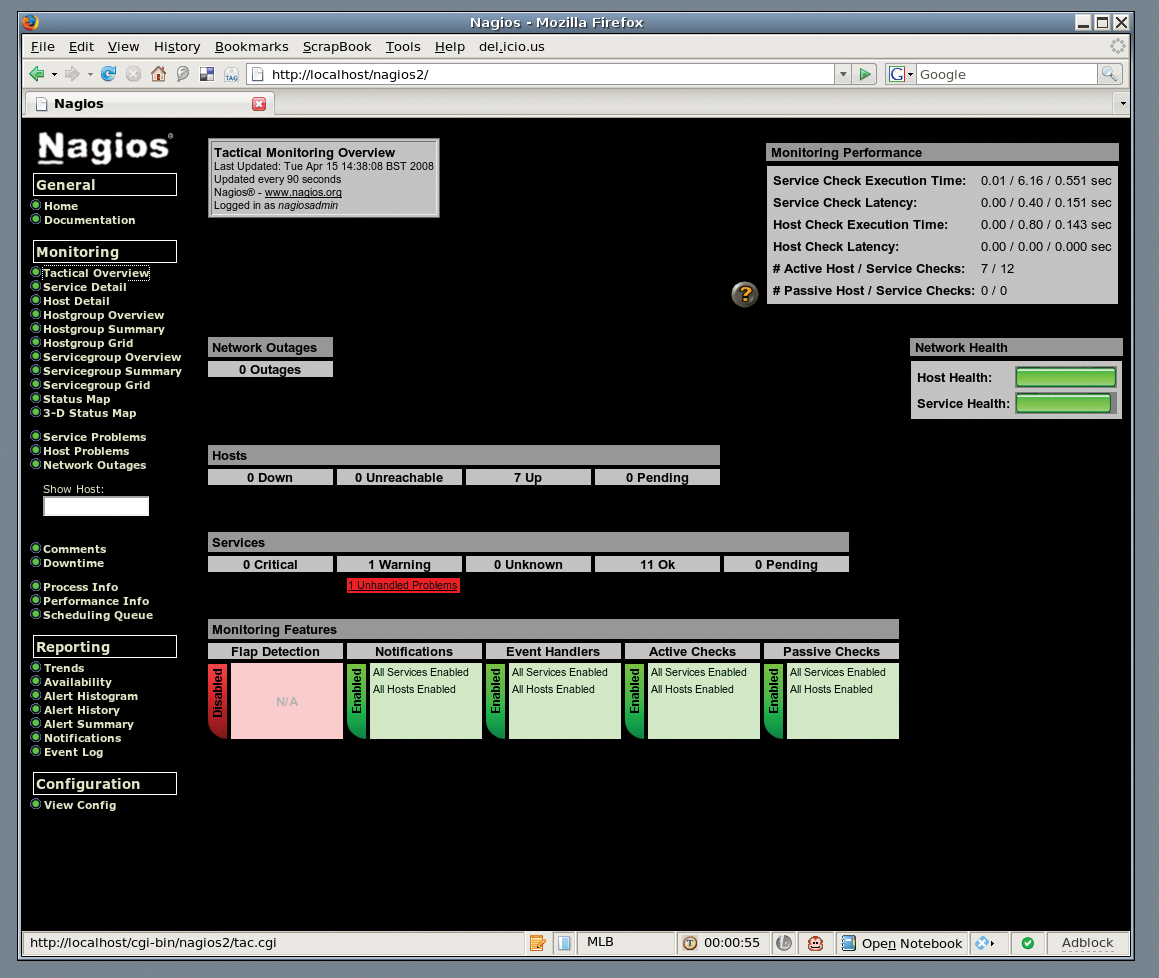Open the www.nagios.org link
Viewport: 1159px width, 978px height.
[x=303, y=192]
